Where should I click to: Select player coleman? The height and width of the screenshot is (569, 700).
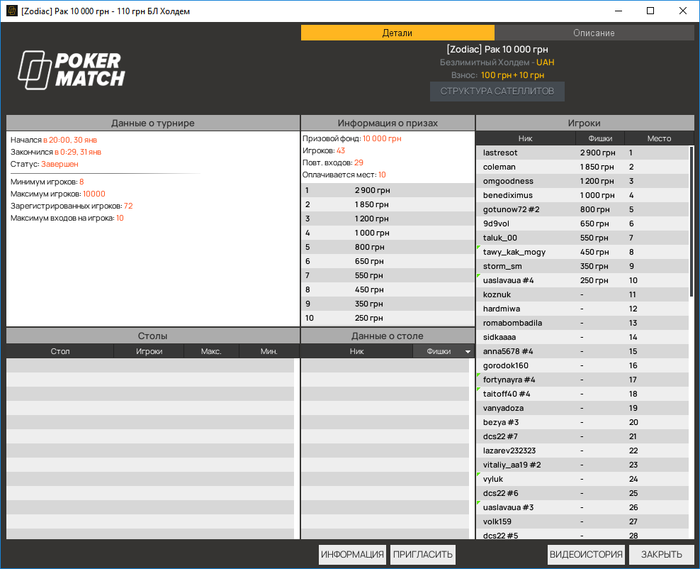[582, 167]
